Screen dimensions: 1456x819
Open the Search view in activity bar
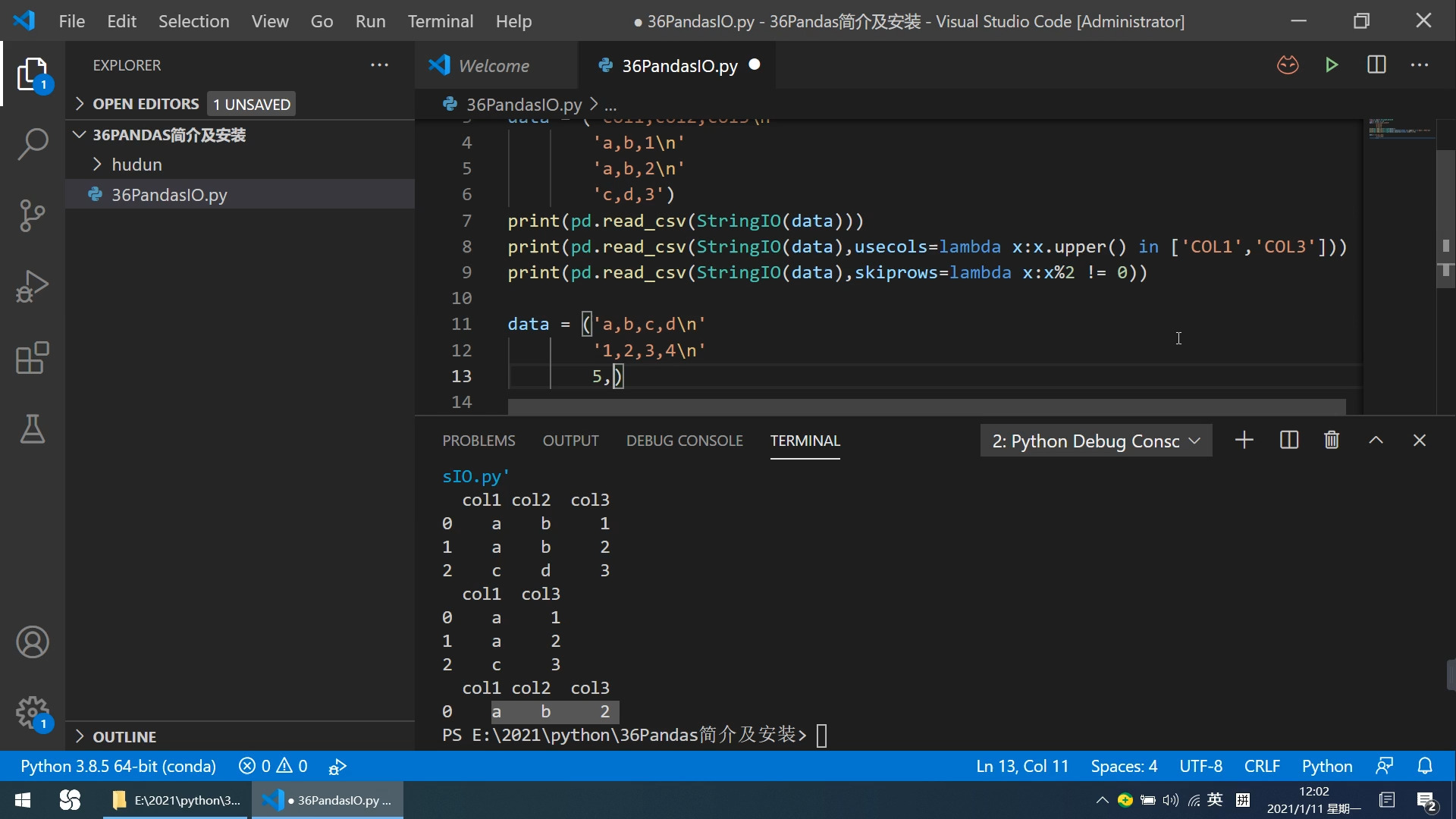(32, 144)
